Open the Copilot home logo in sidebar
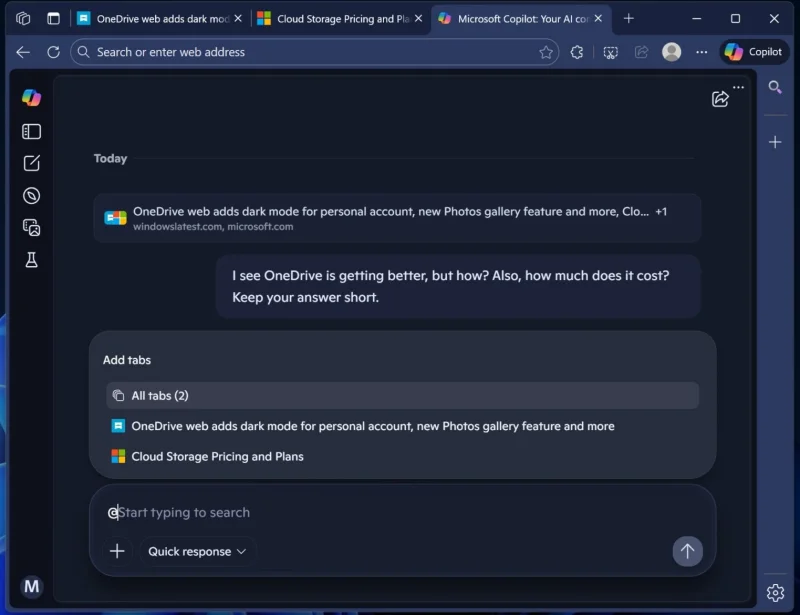This screenshot has width=800, height=615. click(31, 97)
